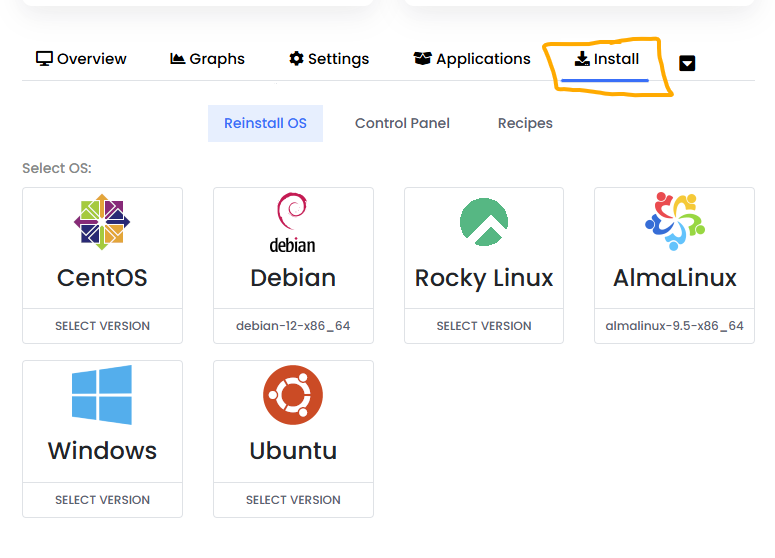
Task: Expand the more tabs dropdown arrow
Action: pyautogui.click(x=687, y=63)
